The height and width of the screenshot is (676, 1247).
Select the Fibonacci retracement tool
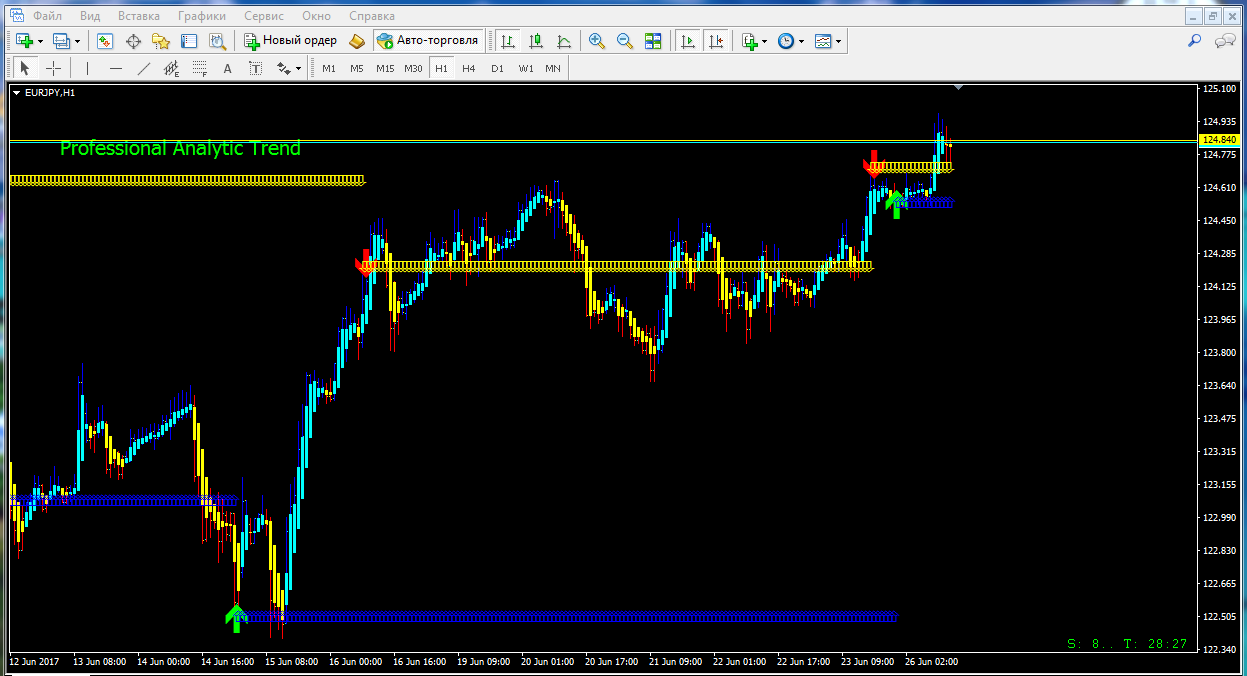coord(199,68)
